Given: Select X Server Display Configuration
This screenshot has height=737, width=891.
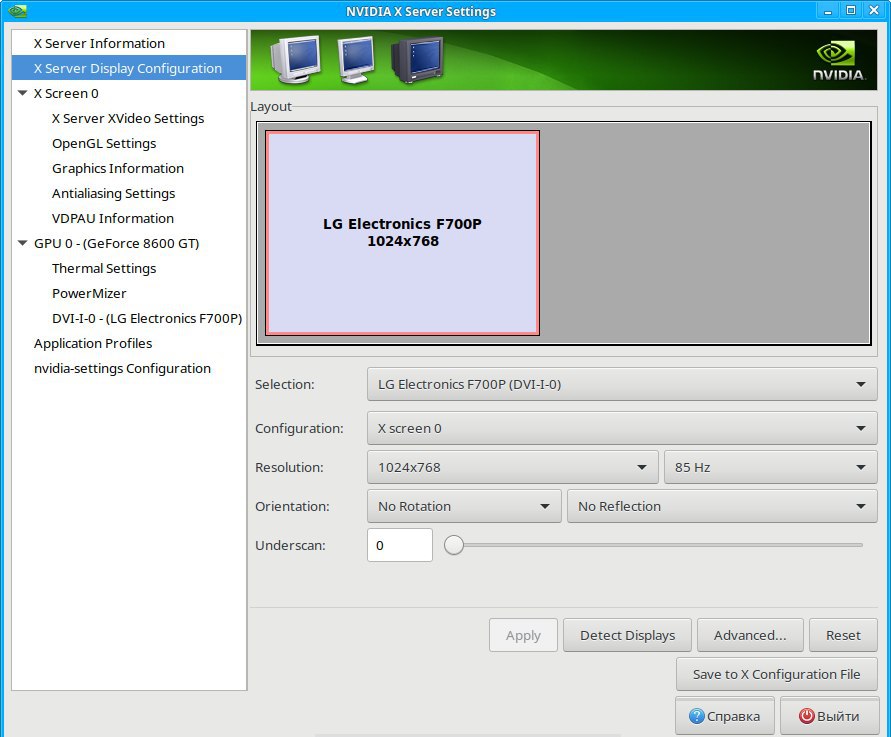Looking at the screenshot, I should 129,68.
